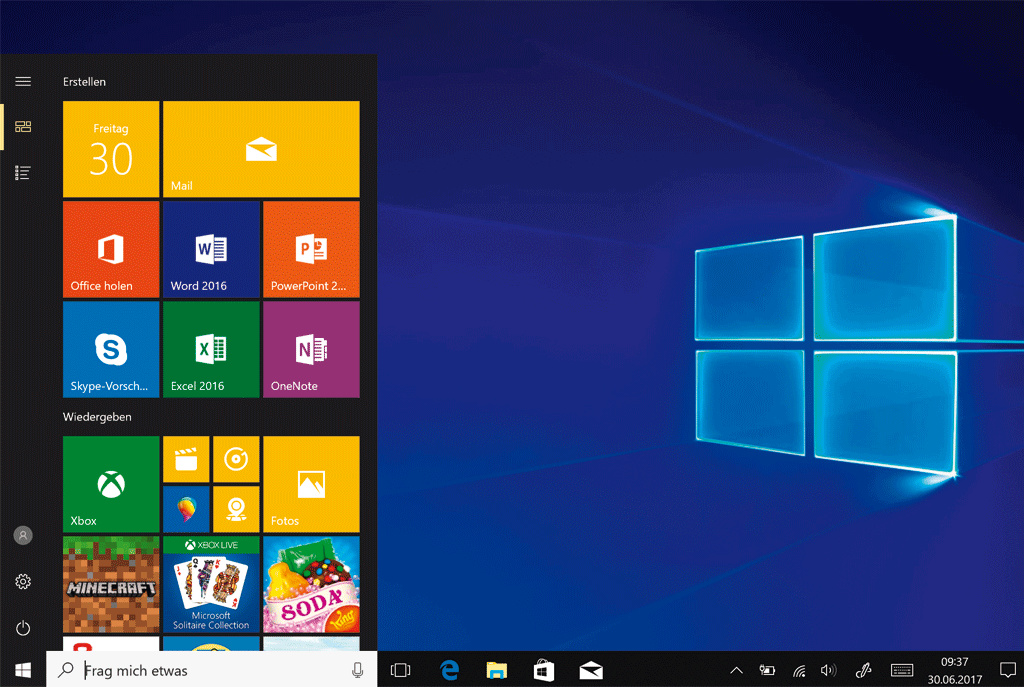Open the Xbox tile

[x=111, y=484]
